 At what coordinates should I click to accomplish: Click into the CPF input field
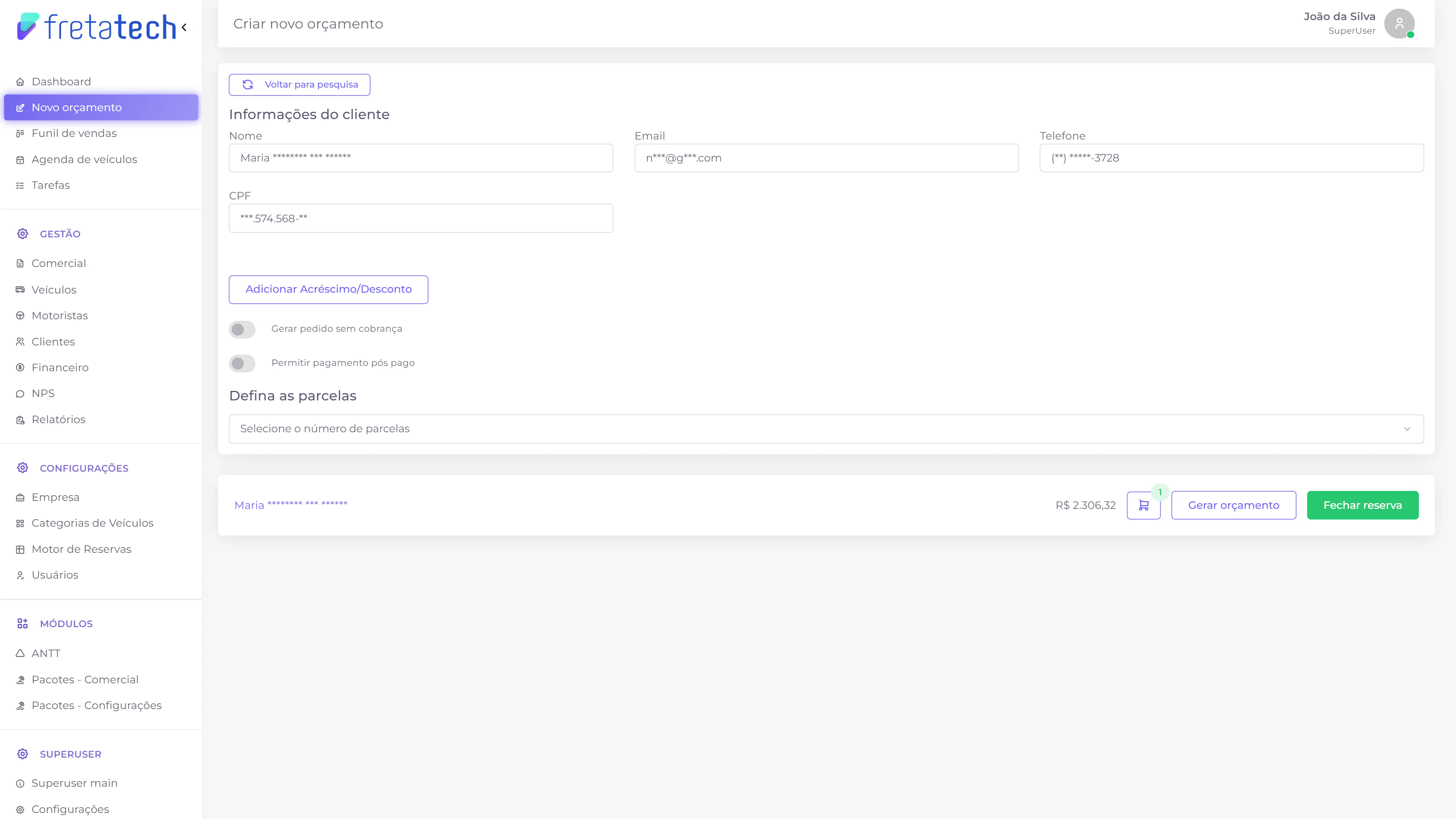[420, 218]
